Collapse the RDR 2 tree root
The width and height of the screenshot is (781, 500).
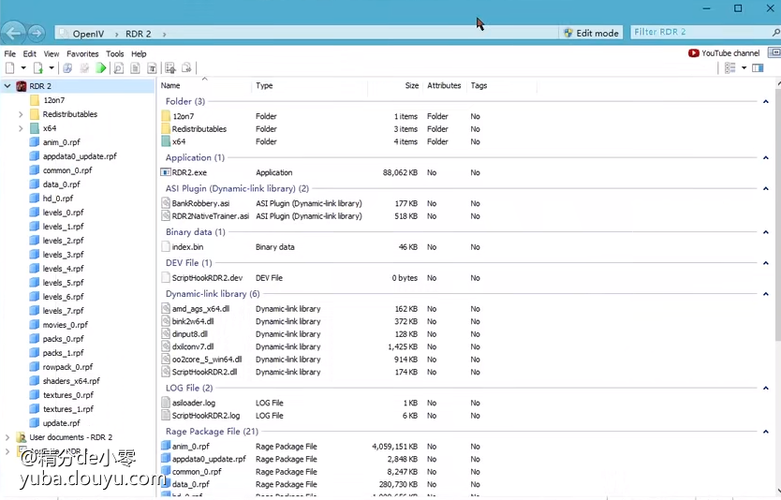[x=7, y=86]
